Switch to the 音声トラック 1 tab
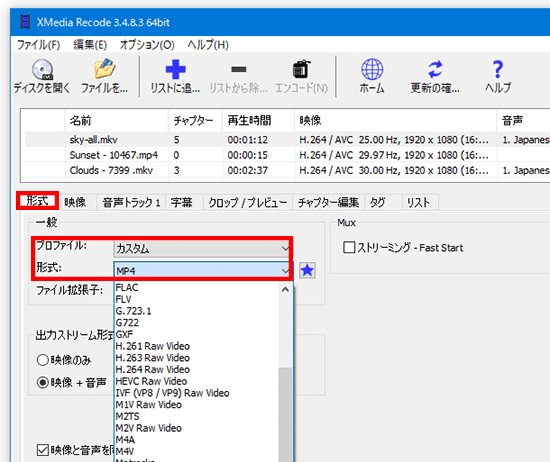550x462 pixels. point(132,202)
